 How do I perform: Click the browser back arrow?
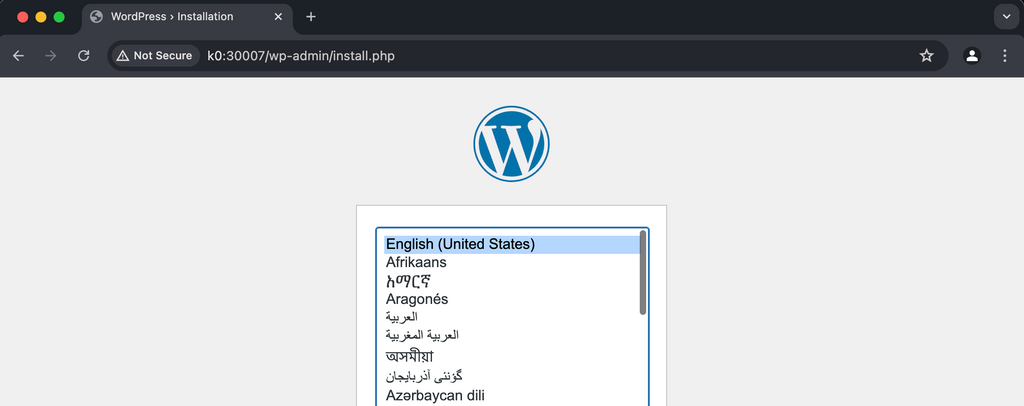click(x=18, y=56)
